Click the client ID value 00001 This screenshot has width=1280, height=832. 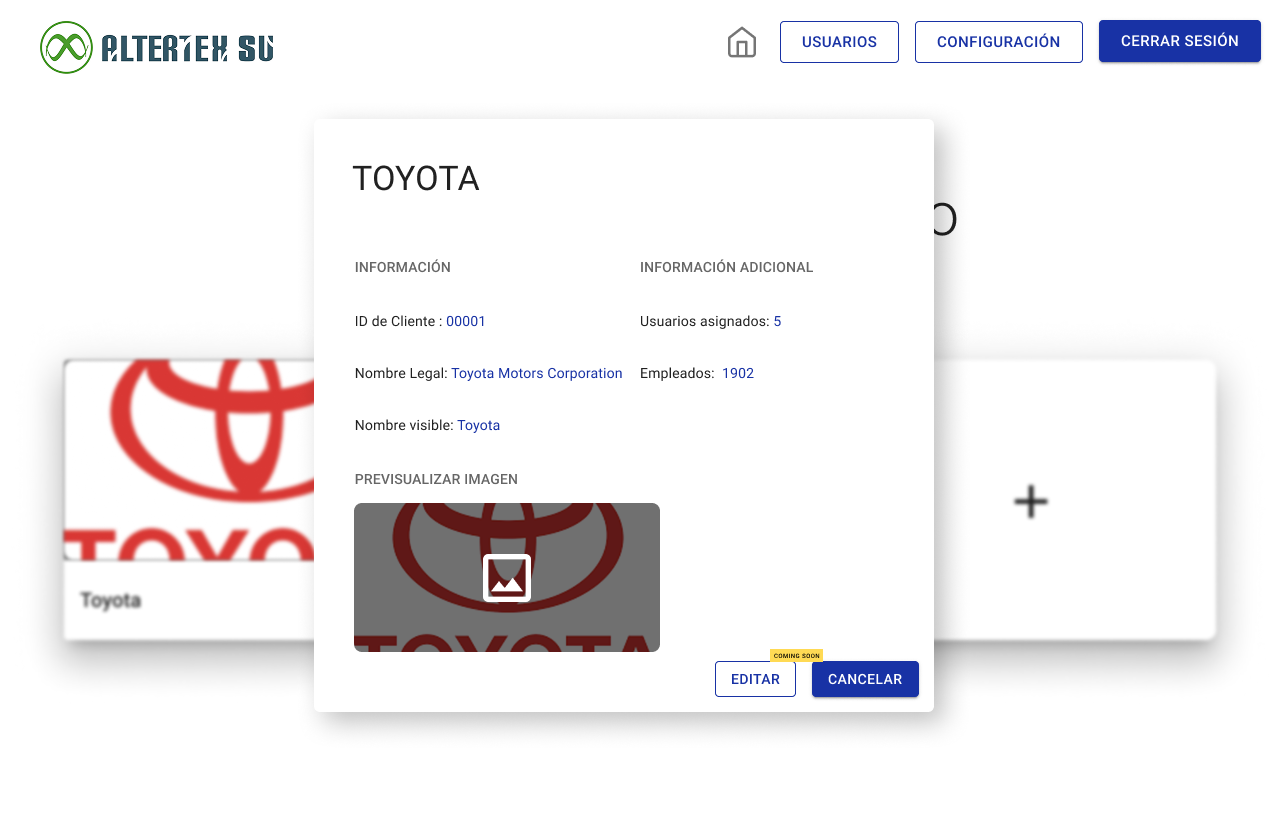click(466, 321)
